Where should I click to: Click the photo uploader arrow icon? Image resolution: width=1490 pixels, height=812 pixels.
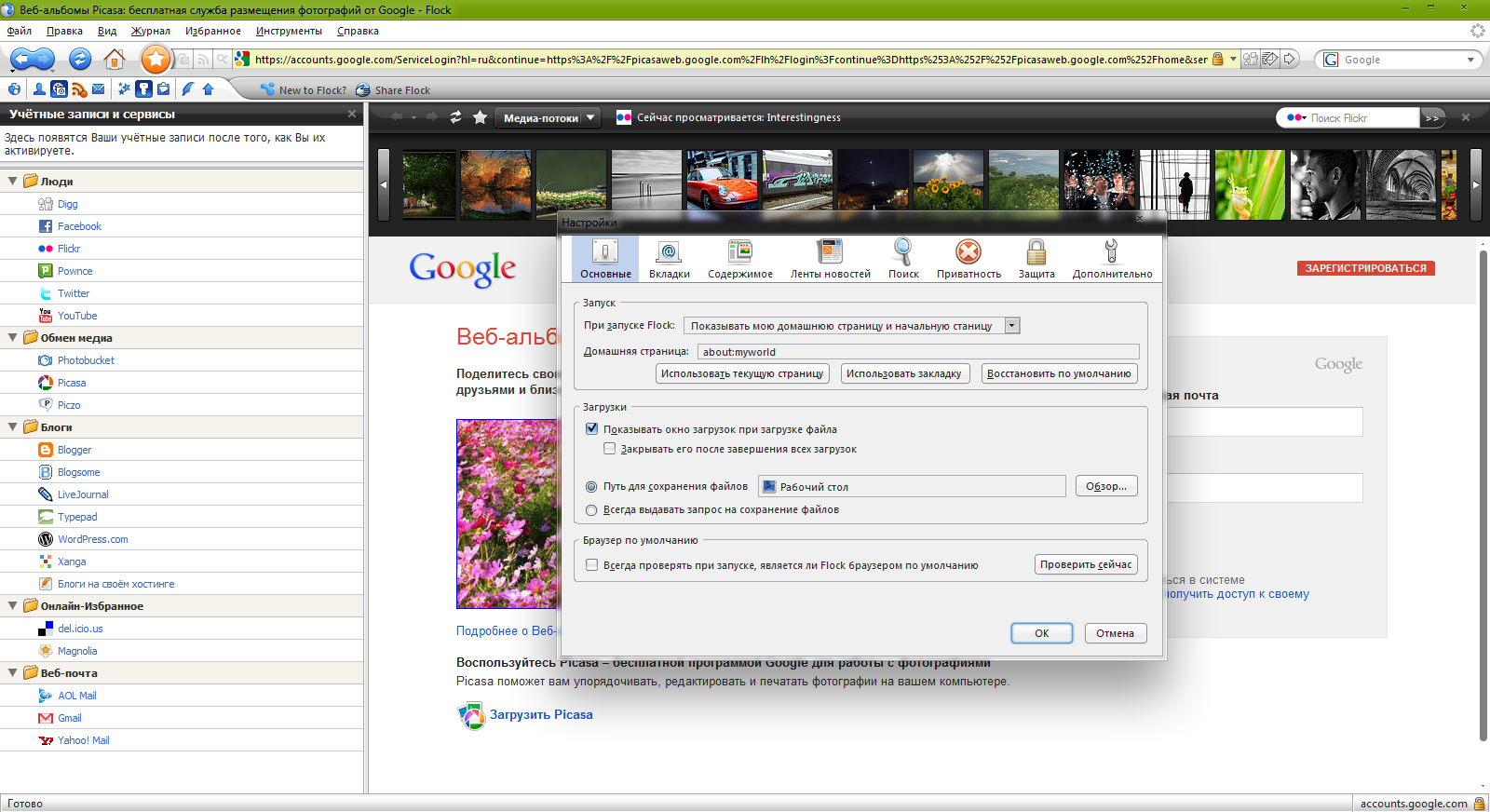click(x=208, y=89)
